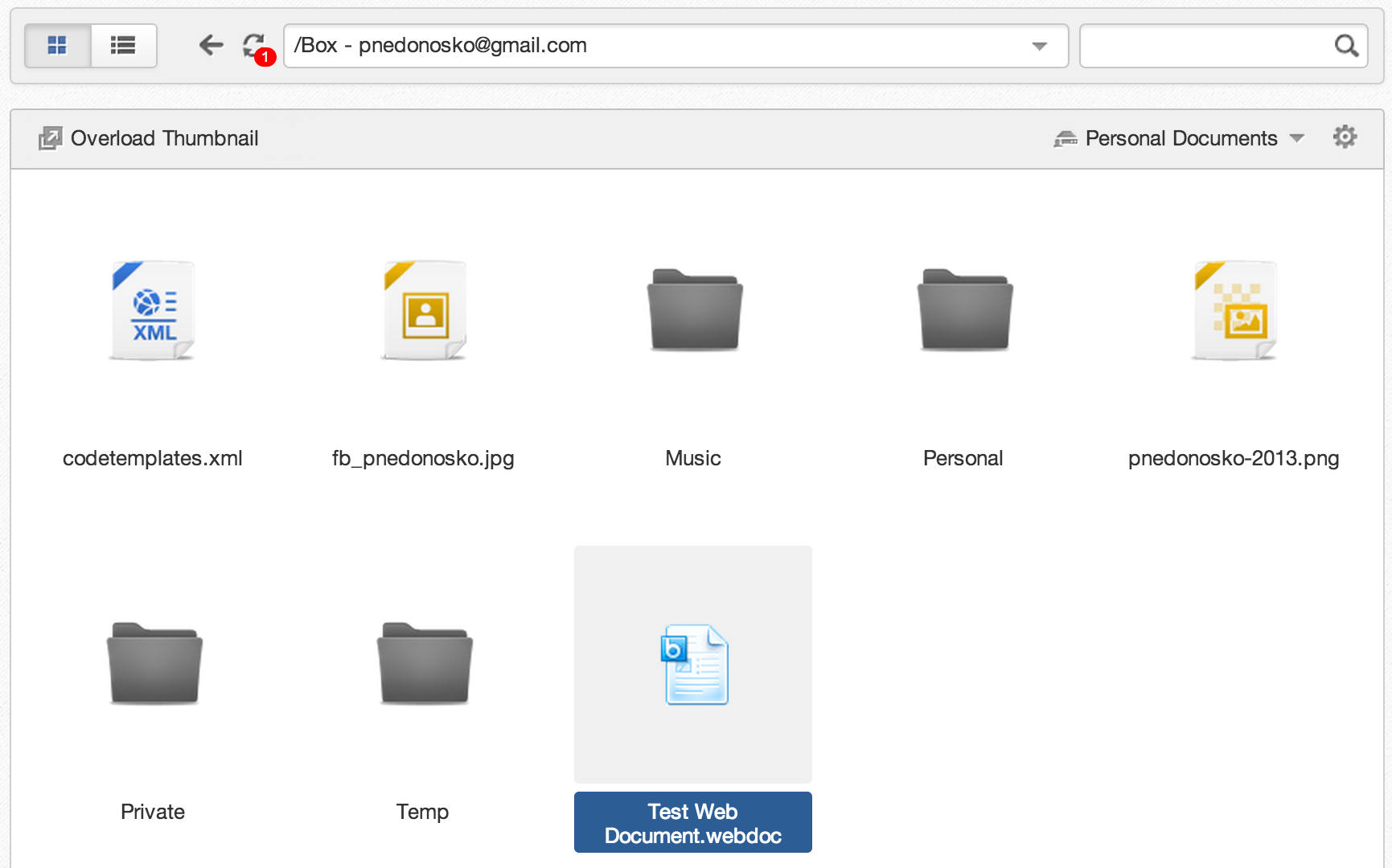The image size is (1392, 868).
Task: Select the Private folder icon
Action: (154, 664)
